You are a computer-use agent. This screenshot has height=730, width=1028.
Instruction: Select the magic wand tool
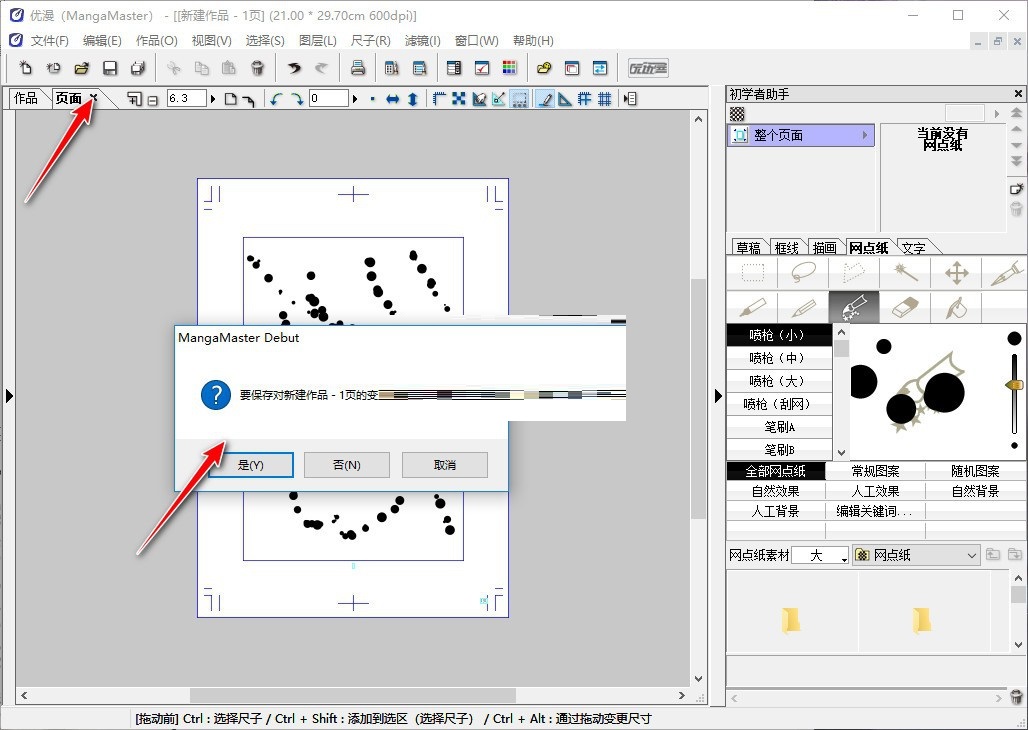905,272
